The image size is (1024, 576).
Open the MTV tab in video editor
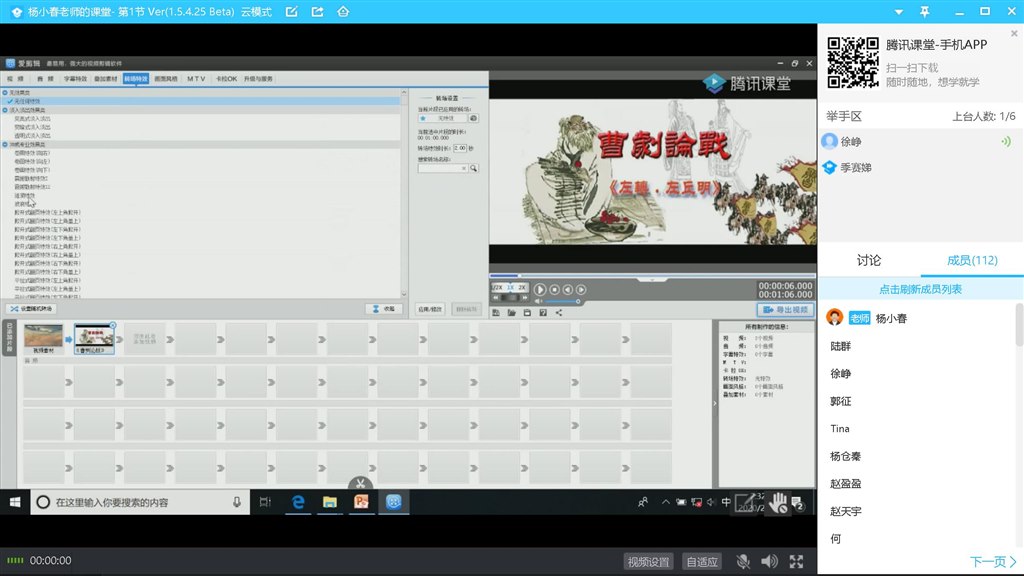click(x=196, y=78)
